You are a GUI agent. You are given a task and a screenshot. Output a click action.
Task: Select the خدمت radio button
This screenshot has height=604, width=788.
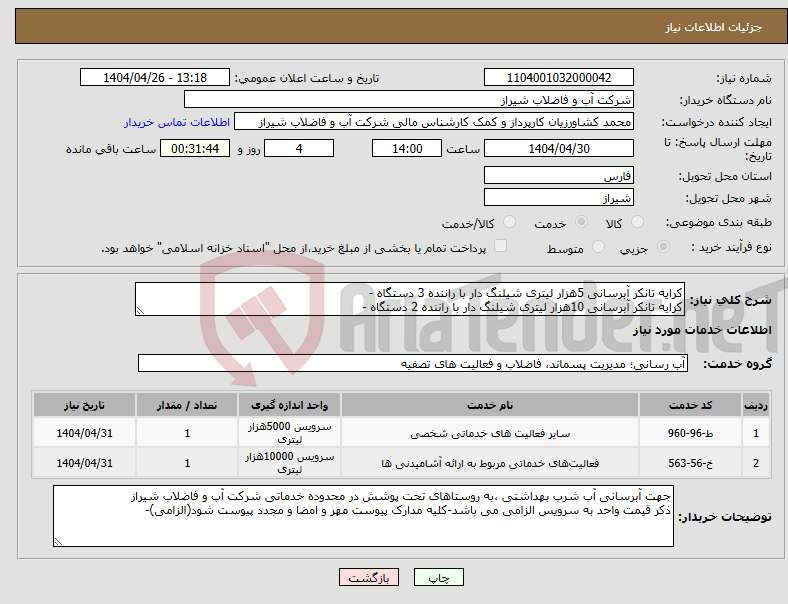[581, 222]
